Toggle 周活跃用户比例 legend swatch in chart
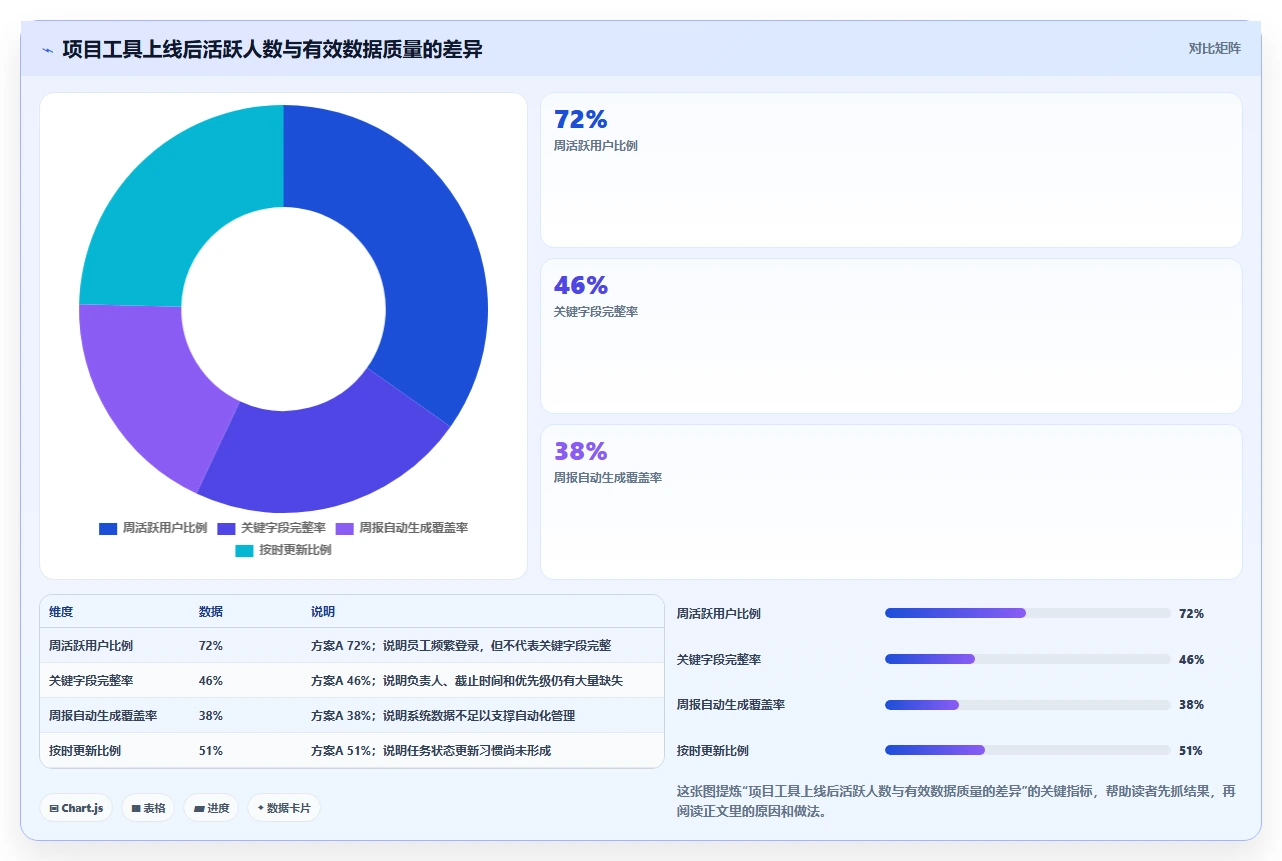1282x861 pixels. pos(108,528)
